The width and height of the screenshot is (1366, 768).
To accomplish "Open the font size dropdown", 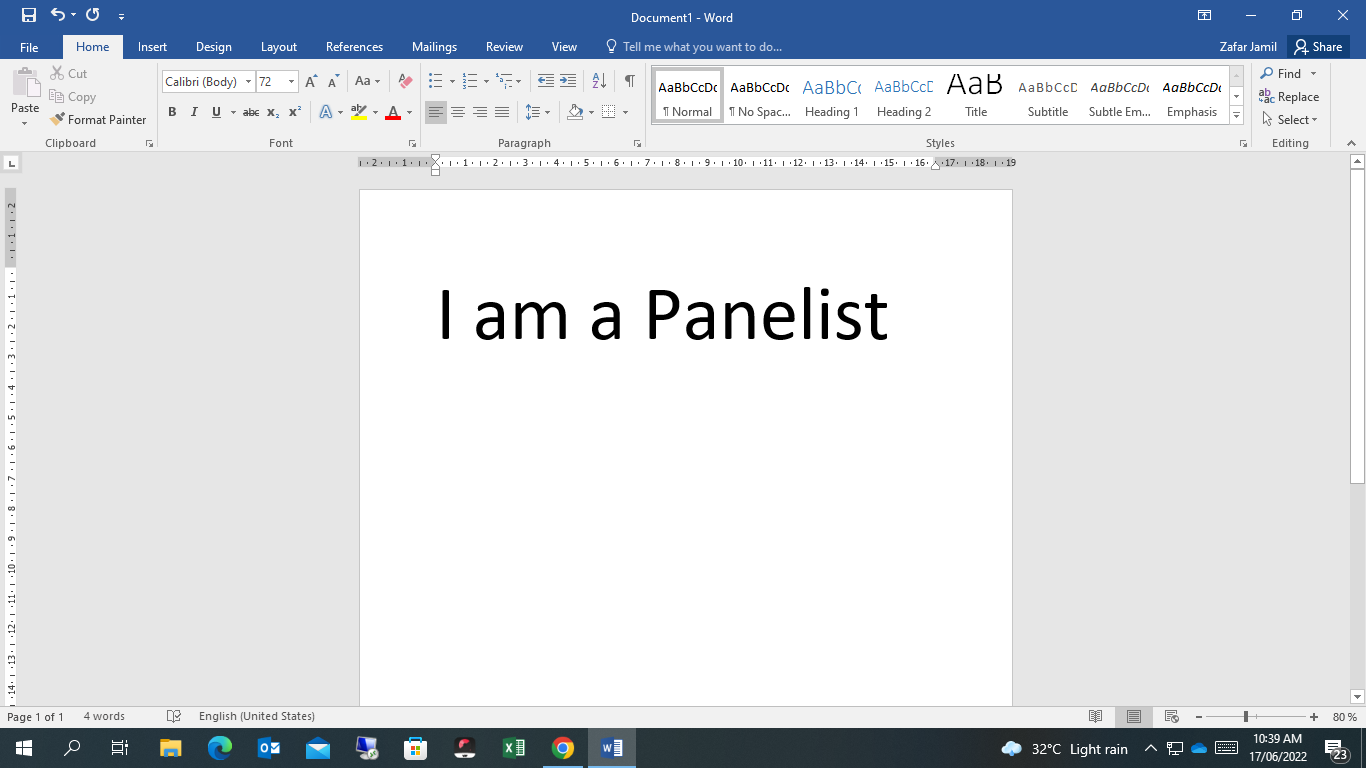I will (291, 82).
